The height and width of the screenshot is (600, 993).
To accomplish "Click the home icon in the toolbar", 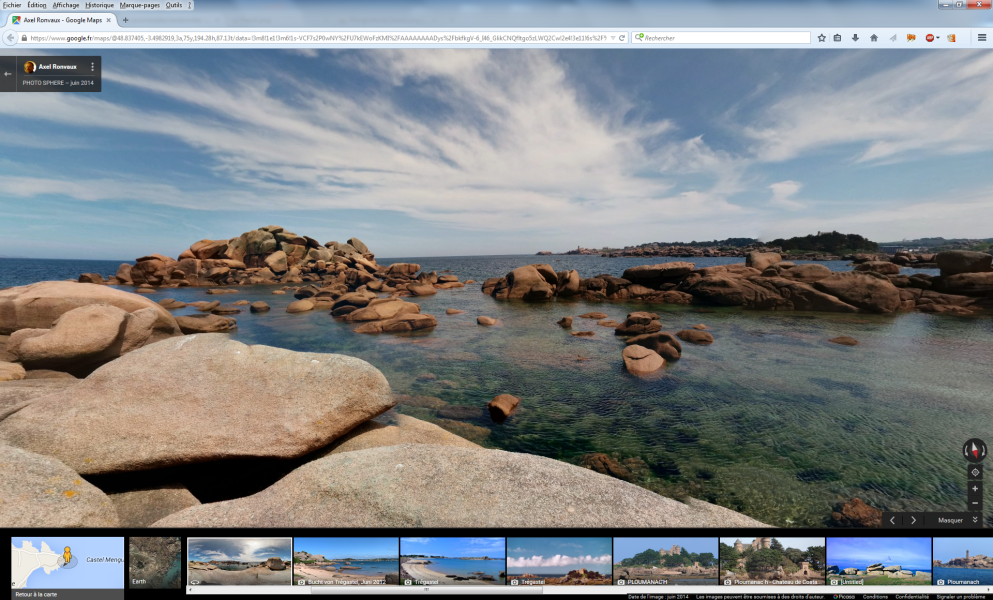I will coord(874,38).
